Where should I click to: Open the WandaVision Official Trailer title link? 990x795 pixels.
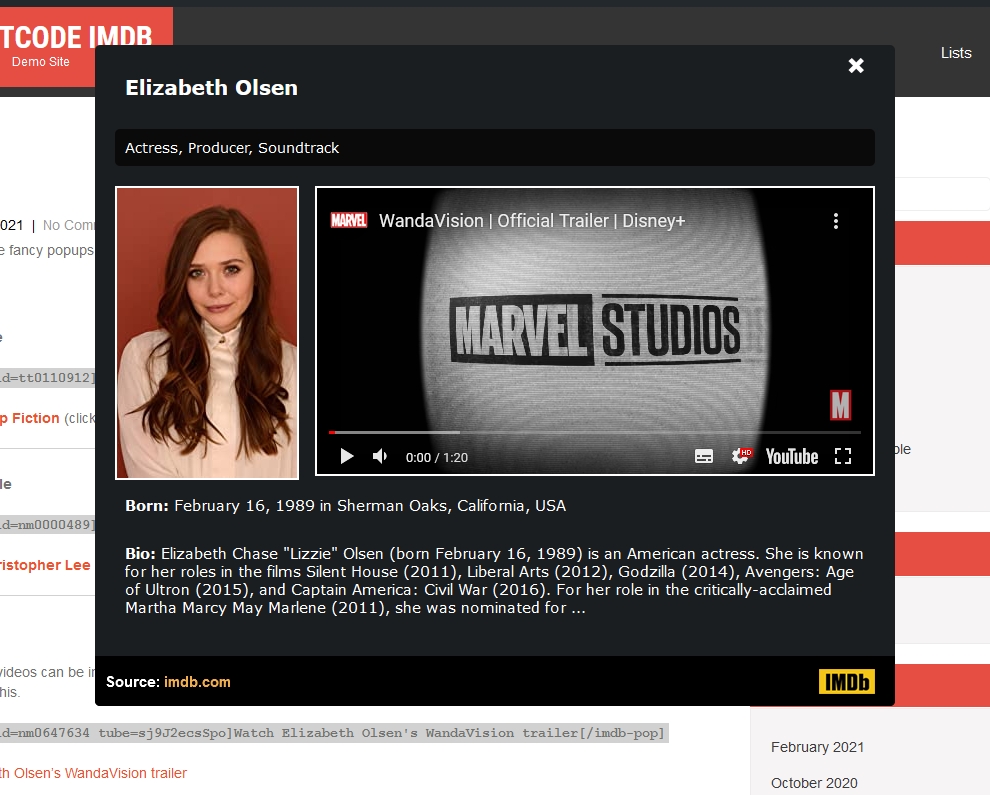tap(532, 220)
